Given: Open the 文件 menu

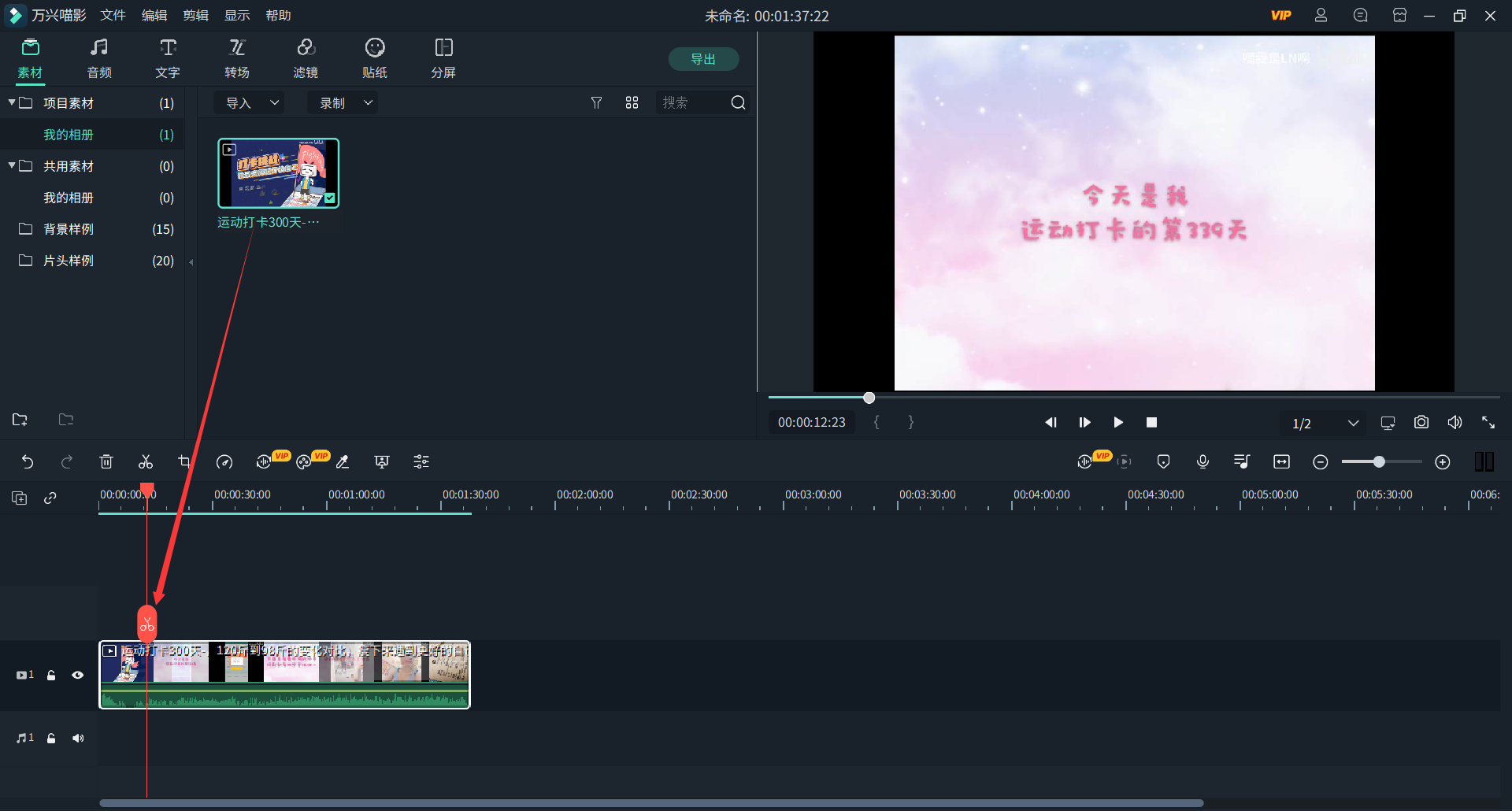Looking at the screenshot, I should pos(113,16).
